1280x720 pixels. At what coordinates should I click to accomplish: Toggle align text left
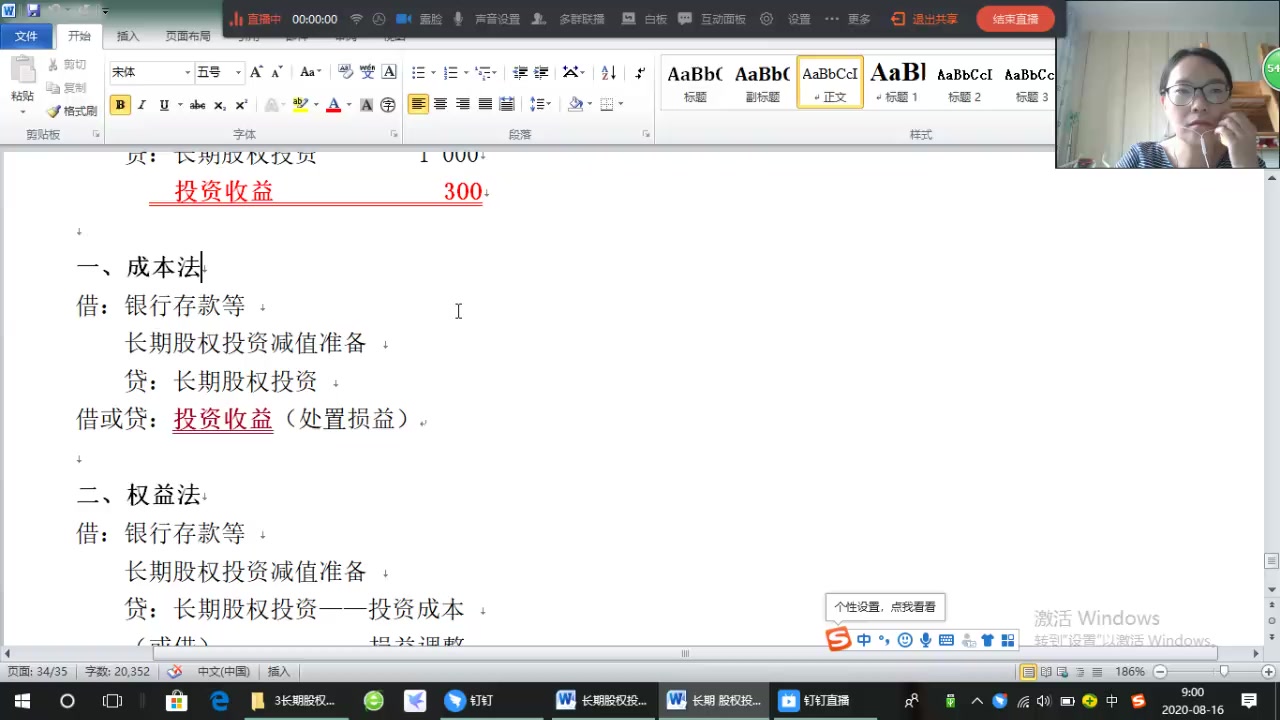point(418,104)
